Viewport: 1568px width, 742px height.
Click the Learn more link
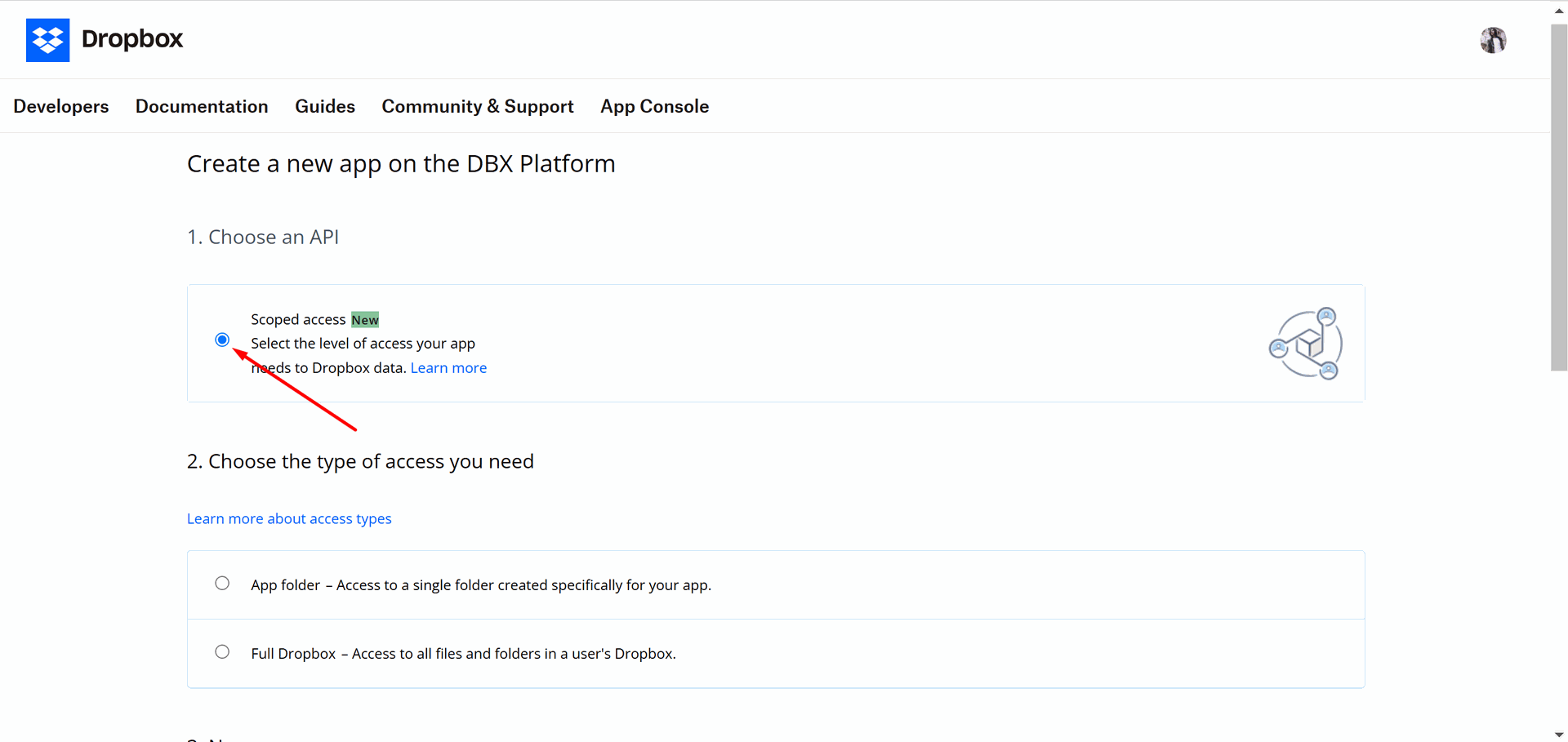coord(448,368)
